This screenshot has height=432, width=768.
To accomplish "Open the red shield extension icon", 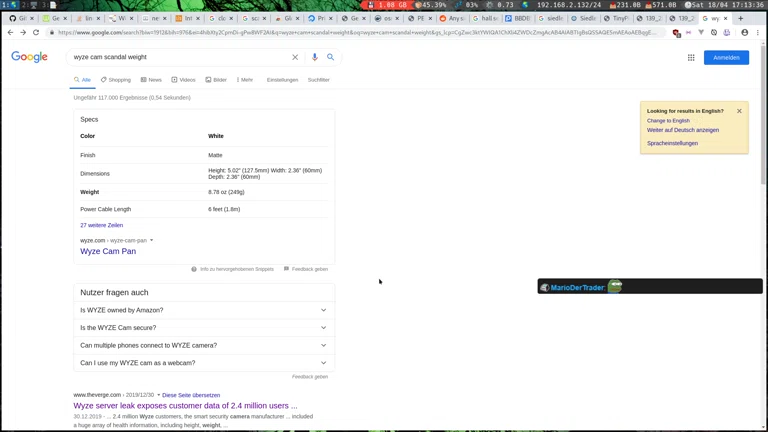I will [676, 33].
